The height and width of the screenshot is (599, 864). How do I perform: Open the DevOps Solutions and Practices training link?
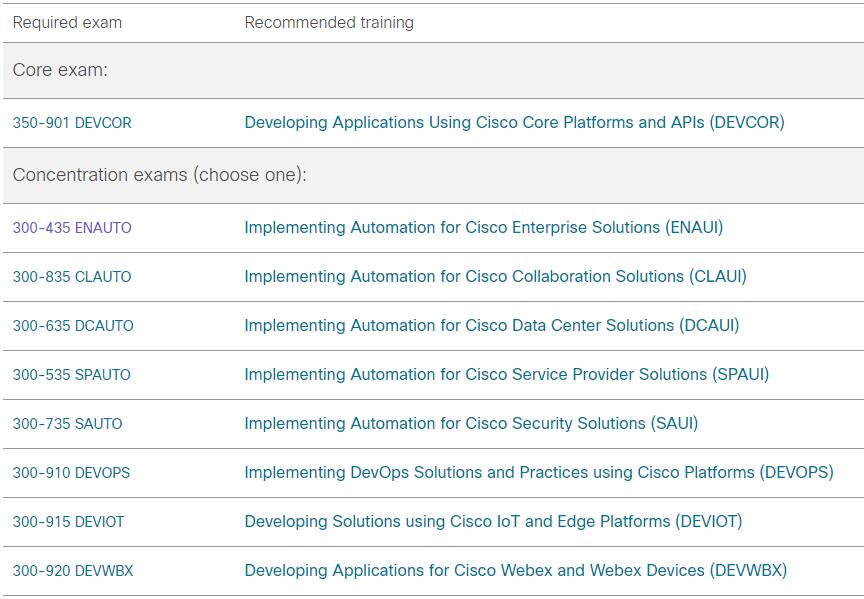[539, 473]
